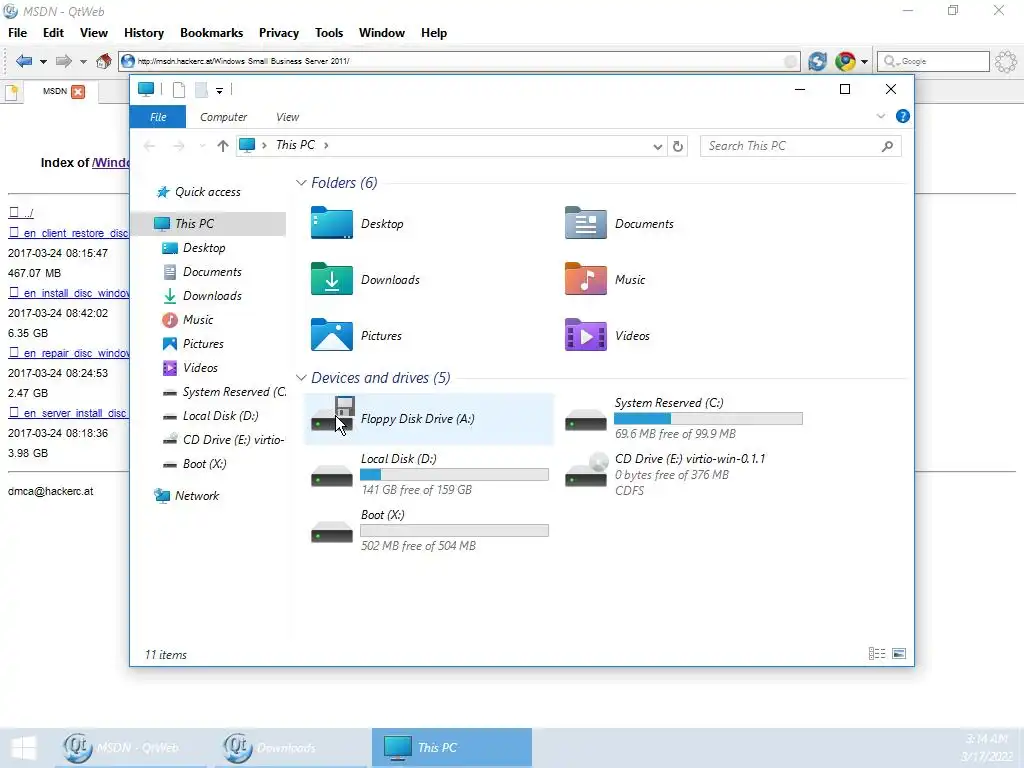Click the New folder icon in quick access toolbar
This screenshot has height=768, width=1024.
coord(201,90)
